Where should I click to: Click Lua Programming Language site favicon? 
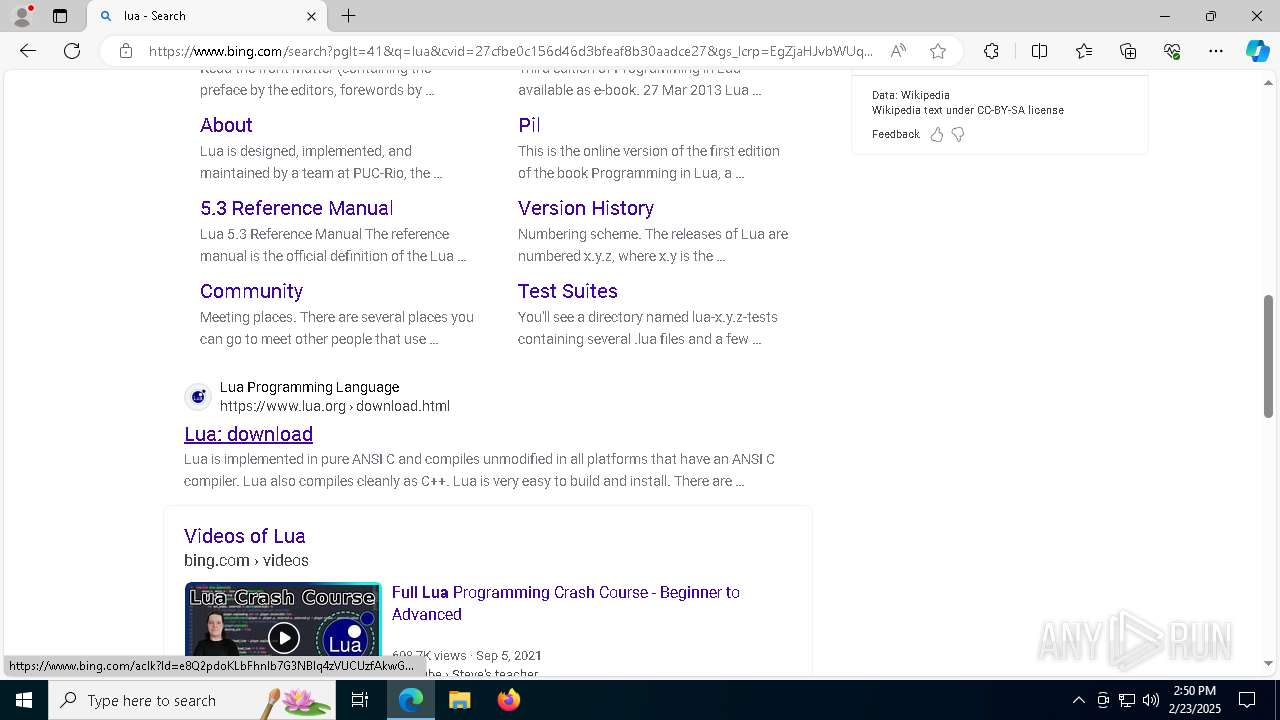pos(198,397)
